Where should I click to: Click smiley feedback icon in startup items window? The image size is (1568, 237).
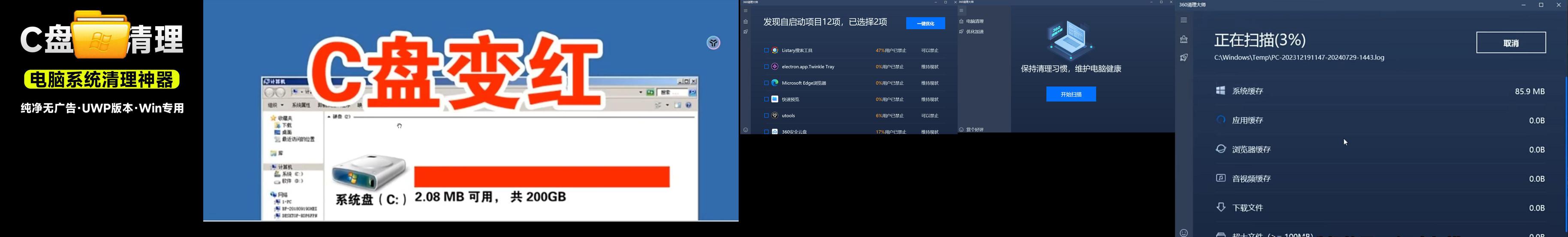tap(745, 130)
